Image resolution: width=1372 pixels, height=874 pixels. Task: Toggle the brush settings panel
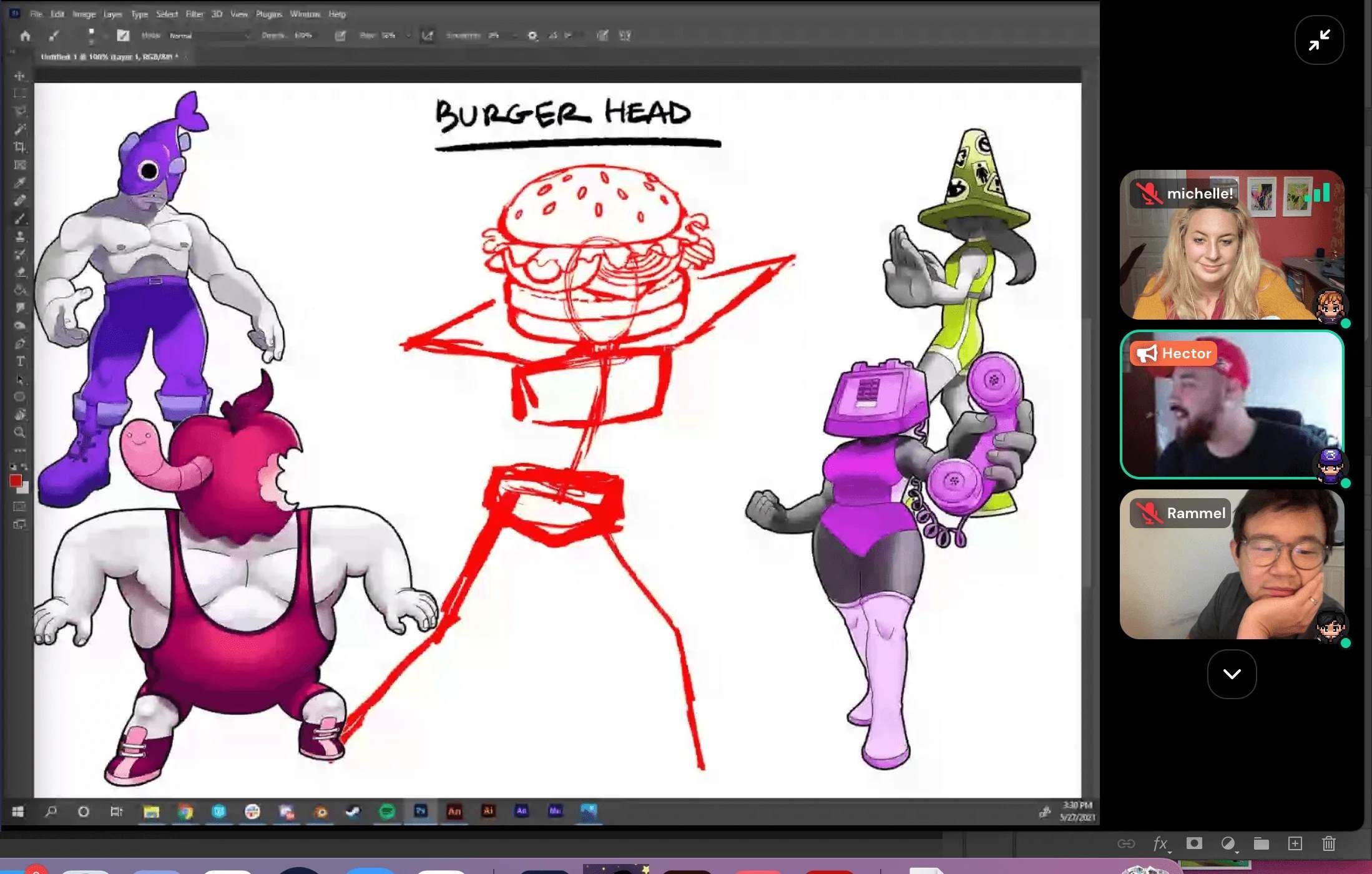123,36
